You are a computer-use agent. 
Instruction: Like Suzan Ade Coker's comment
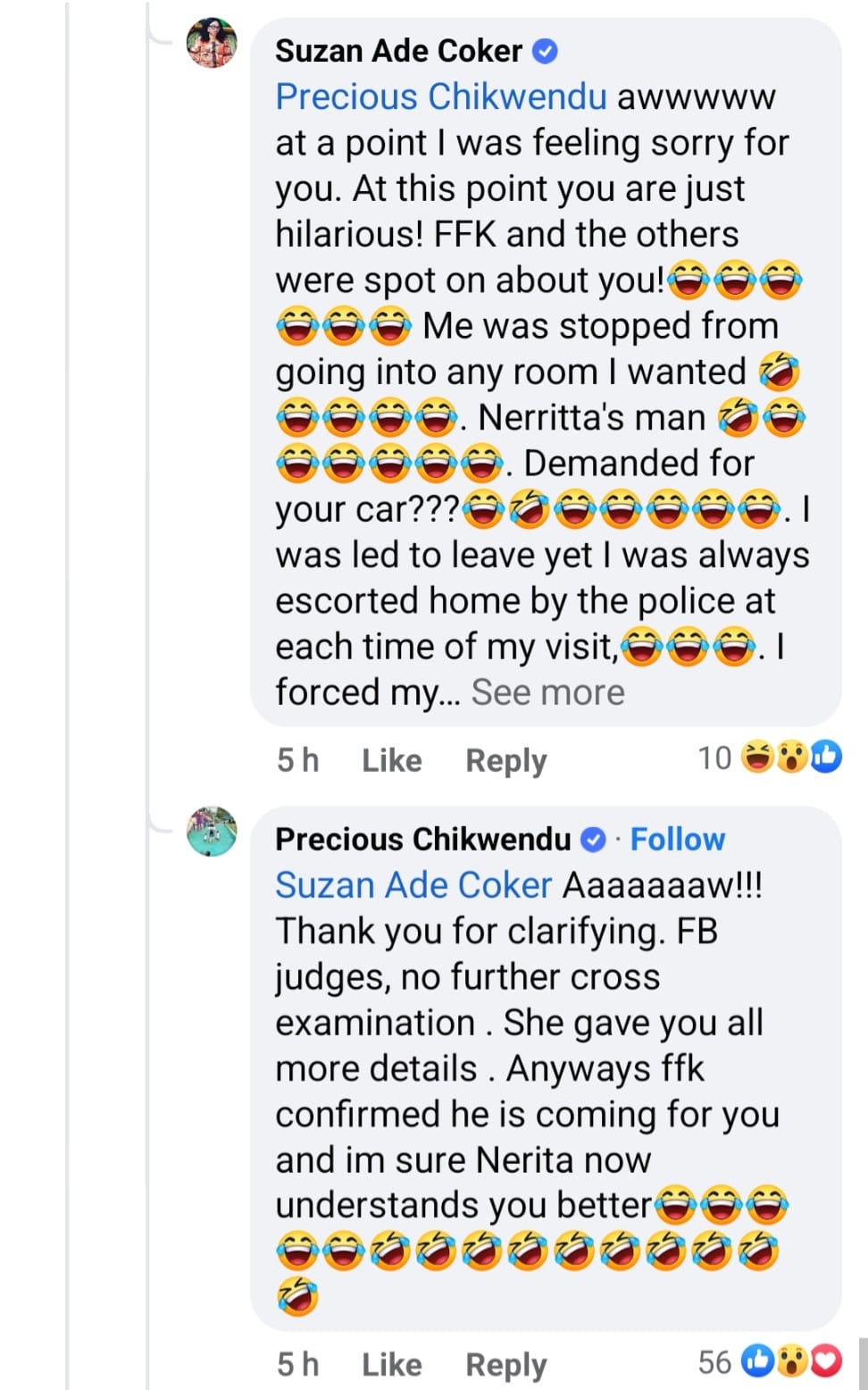[391, 760]
